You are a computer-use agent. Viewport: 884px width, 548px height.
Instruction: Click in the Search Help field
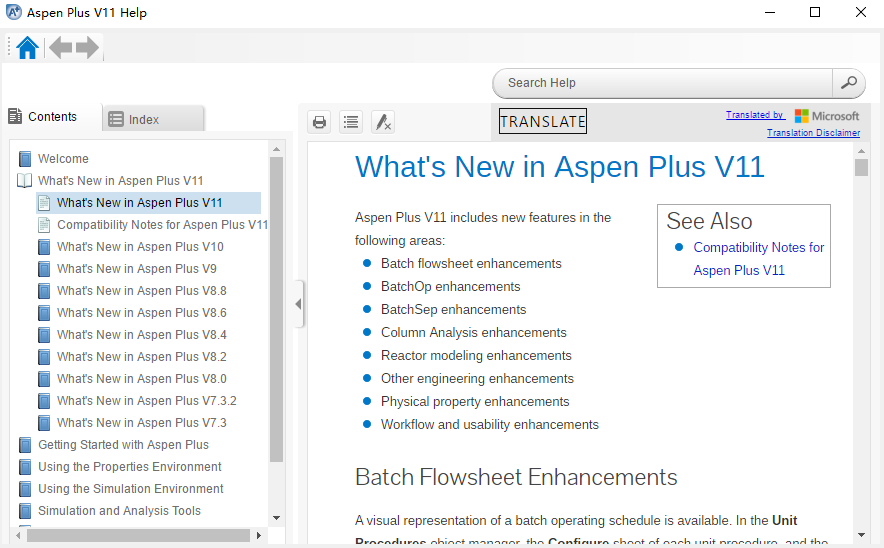click(x=662, y=83)
